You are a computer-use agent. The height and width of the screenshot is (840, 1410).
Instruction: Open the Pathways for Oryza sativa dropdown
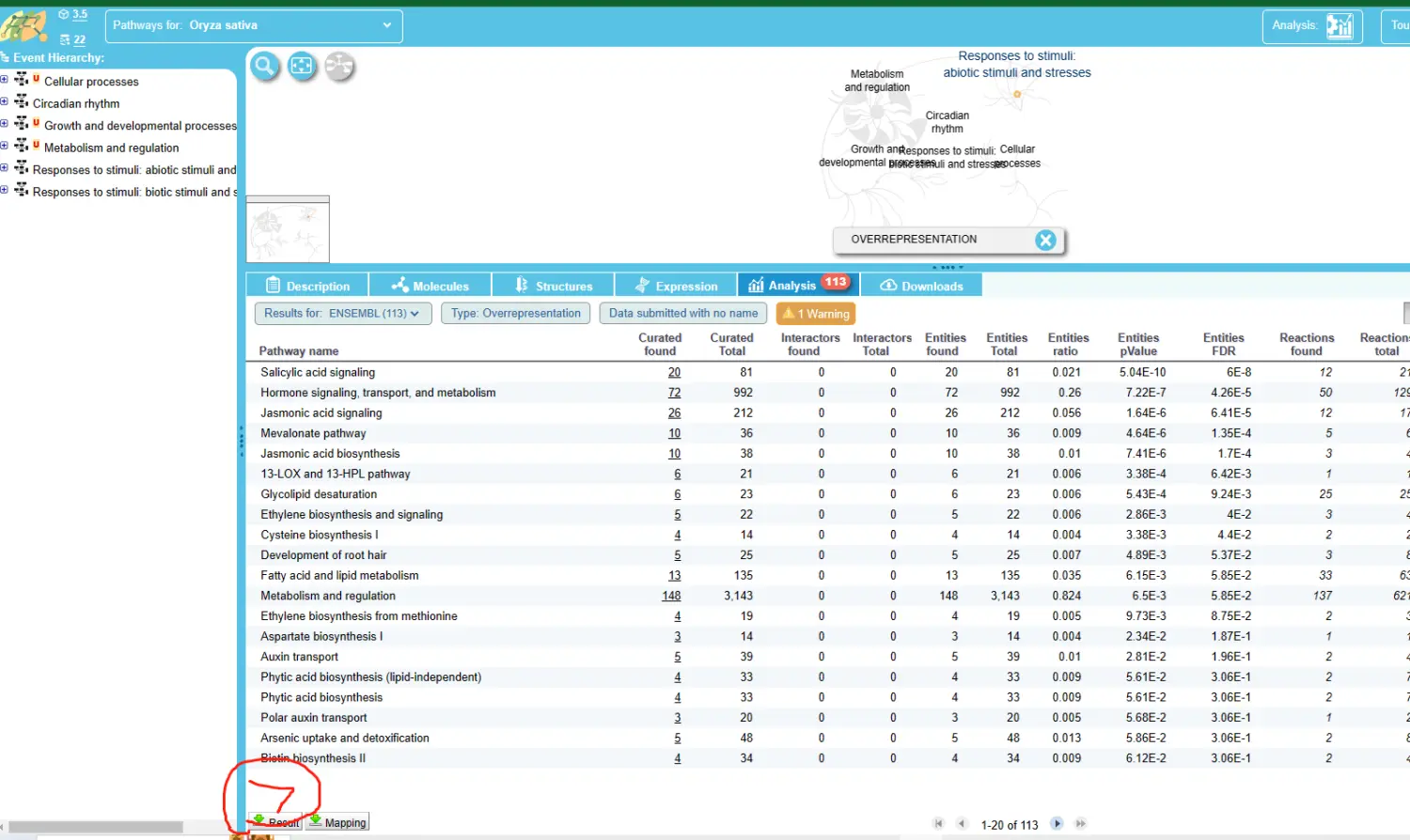click(254, 26)
